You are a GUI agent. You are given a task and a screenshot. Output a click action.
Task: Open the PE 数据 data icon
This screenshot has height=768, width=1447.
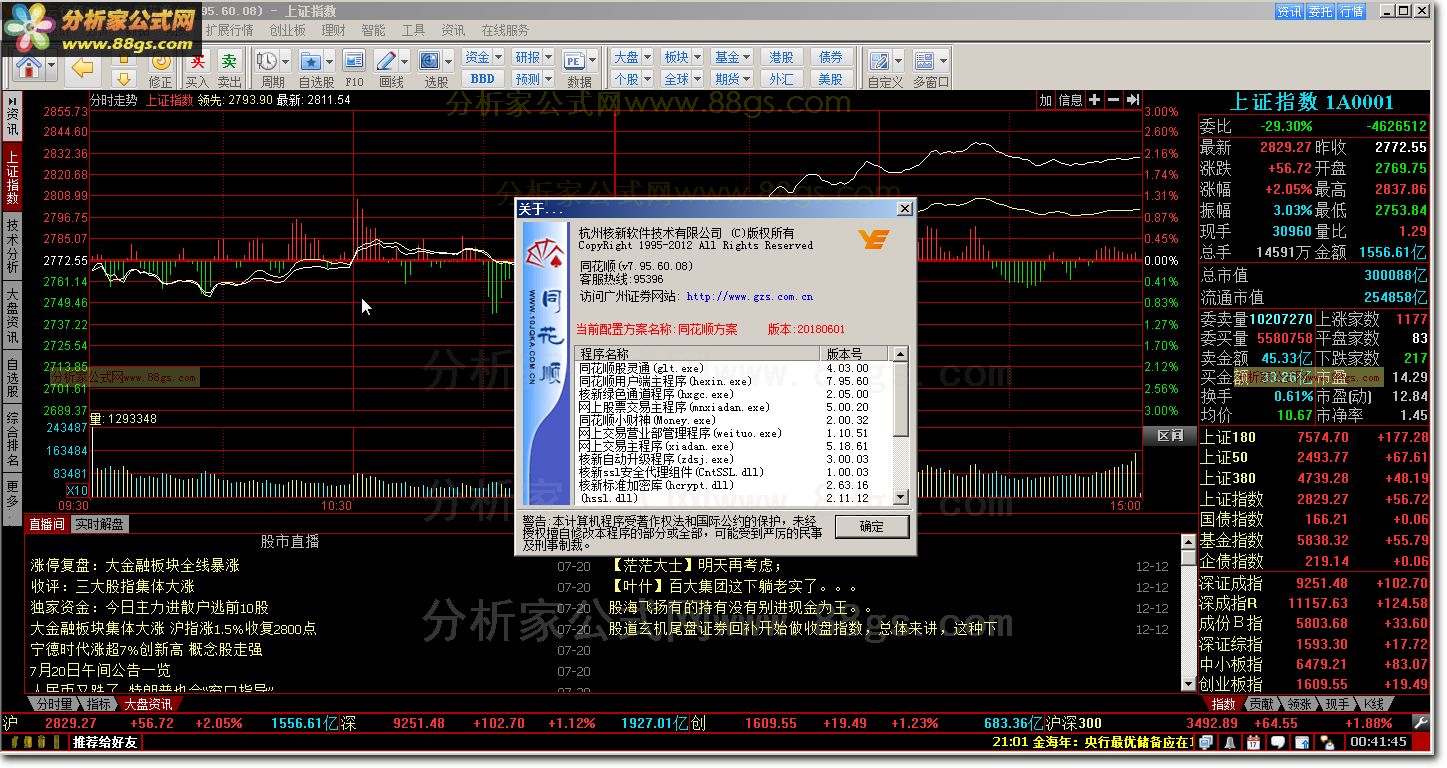(x=574, y=61)
